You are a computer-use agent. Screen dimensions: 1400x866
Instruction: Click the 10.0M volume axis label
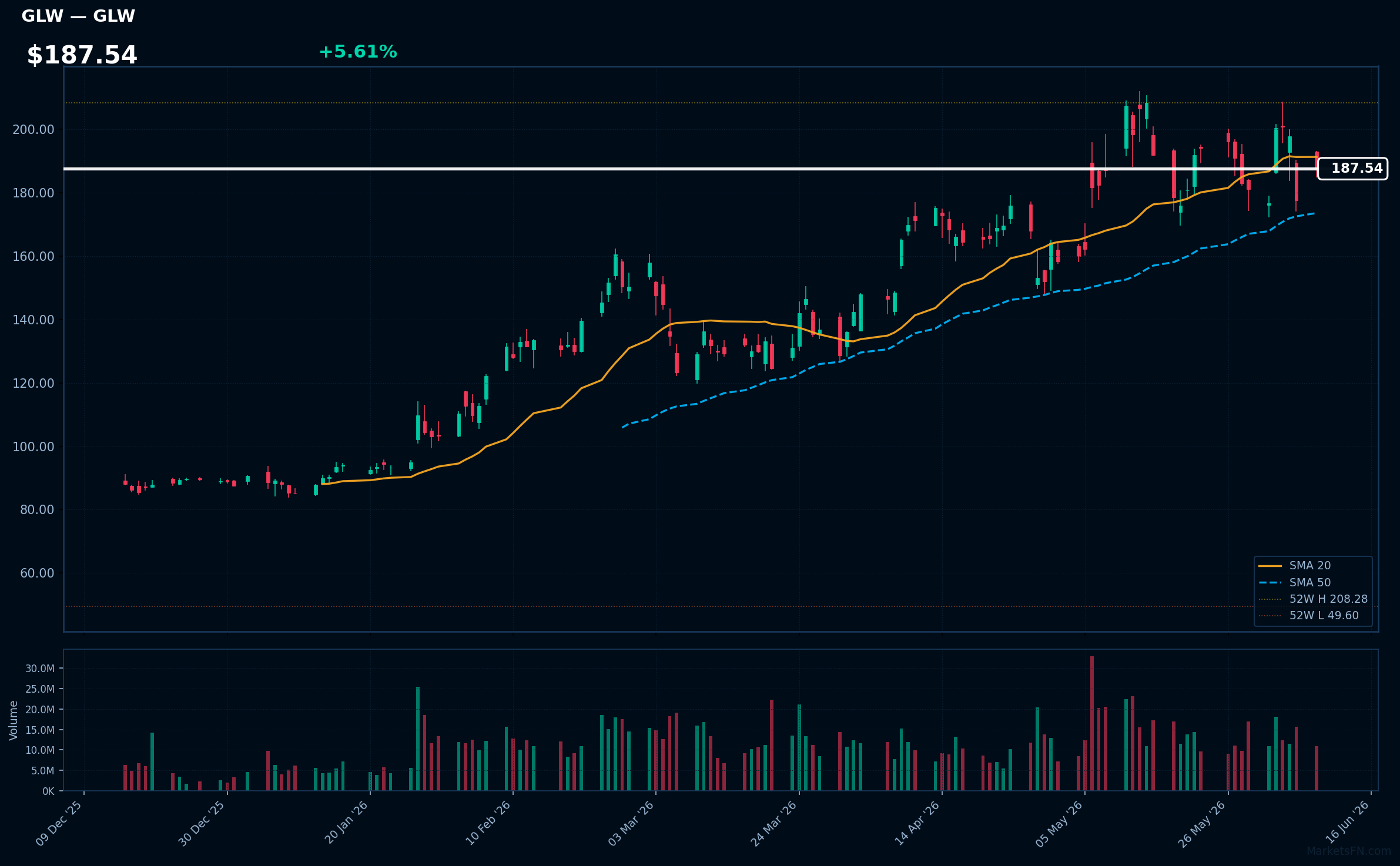[x=40, y=750]
